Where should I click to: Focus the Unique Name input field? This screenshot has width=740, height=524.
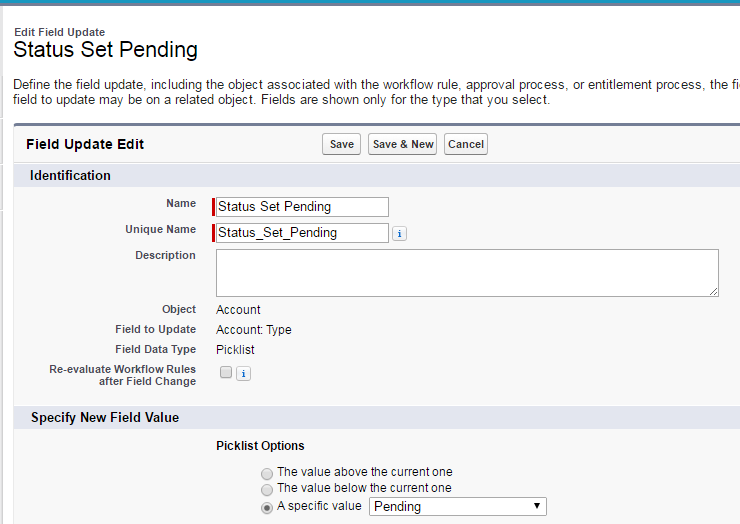pos(302,233)
